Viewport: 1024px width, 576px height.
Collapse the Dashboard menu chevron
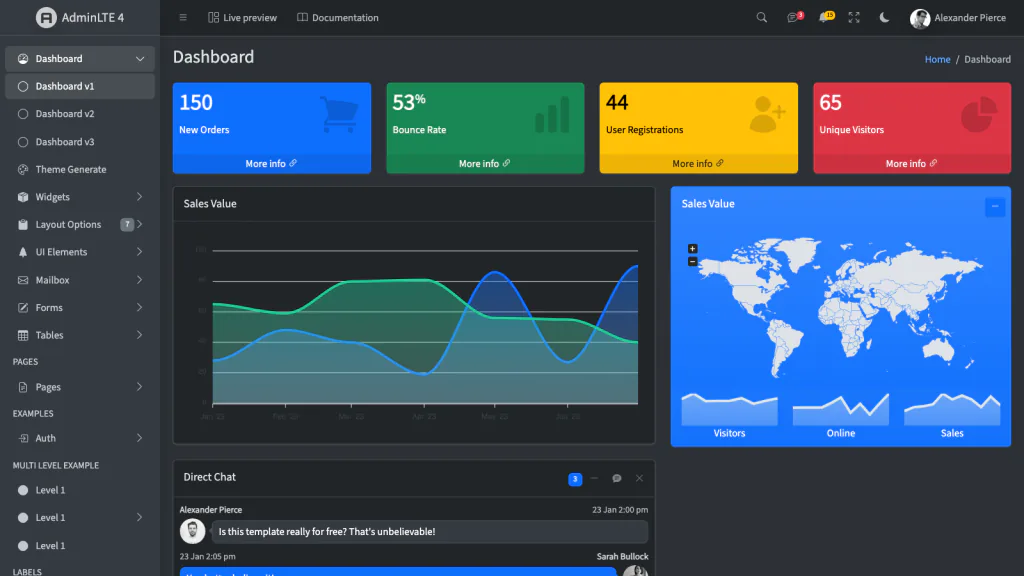coord(140,59)
